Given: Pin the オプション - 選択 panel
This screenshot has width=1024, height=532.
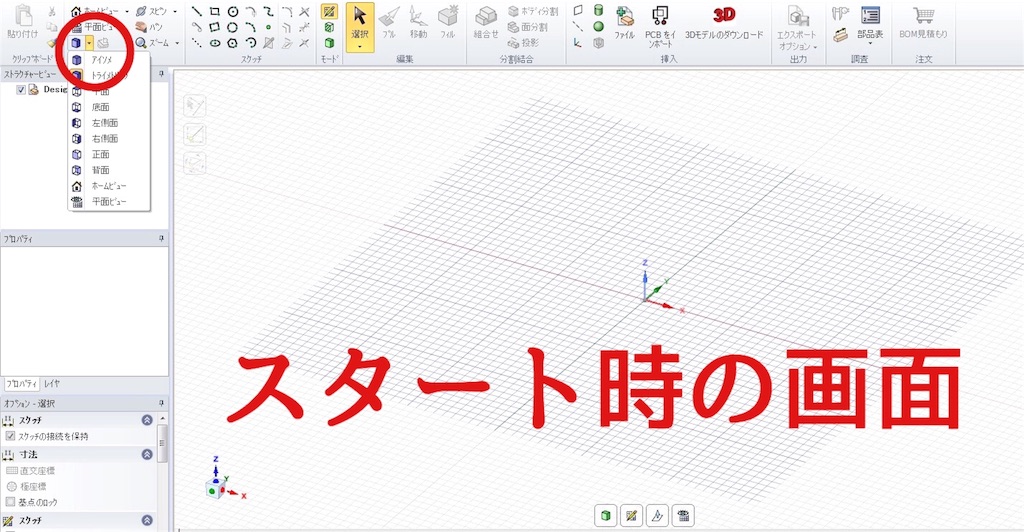Looking at the screenshot, I should pyautogui.click(x=161, y=403).
